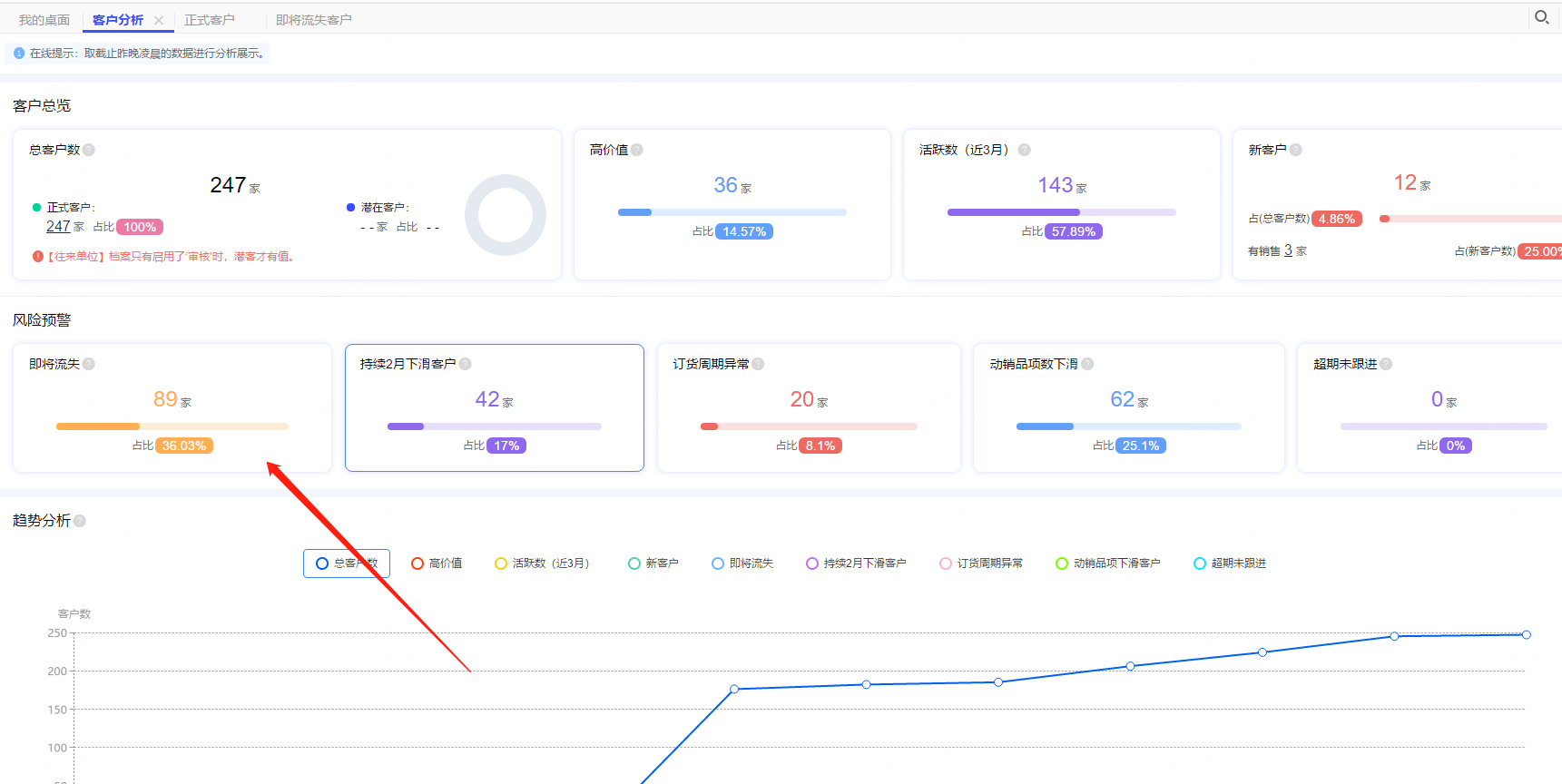Click the 25.1% percentage badge
Image resolution: width=1562 pixels, height=784 pixels.
point(1141,446)
